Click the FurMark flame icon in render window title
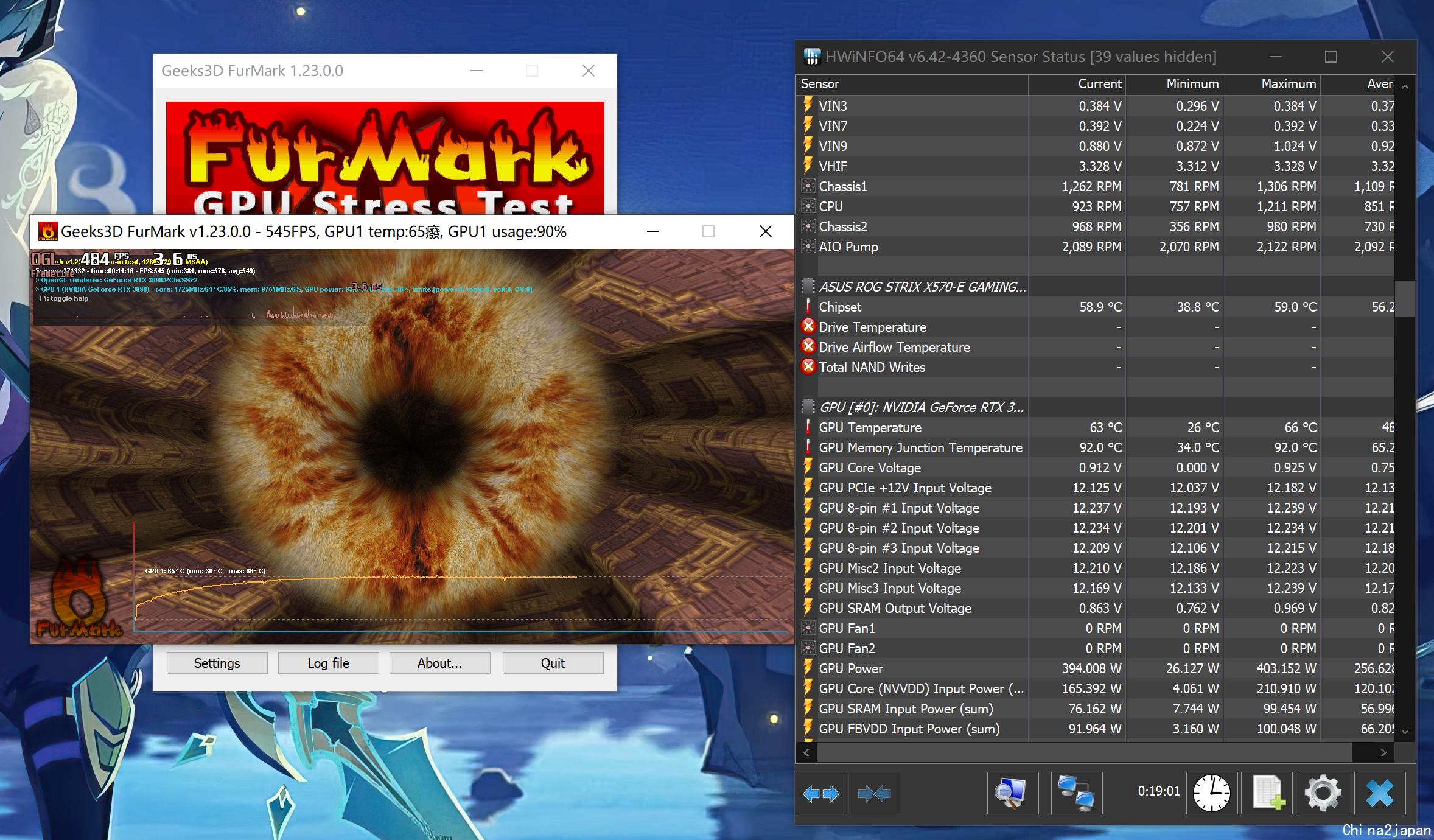Screen dimensions: 1434x840 (x=47, y=231)
